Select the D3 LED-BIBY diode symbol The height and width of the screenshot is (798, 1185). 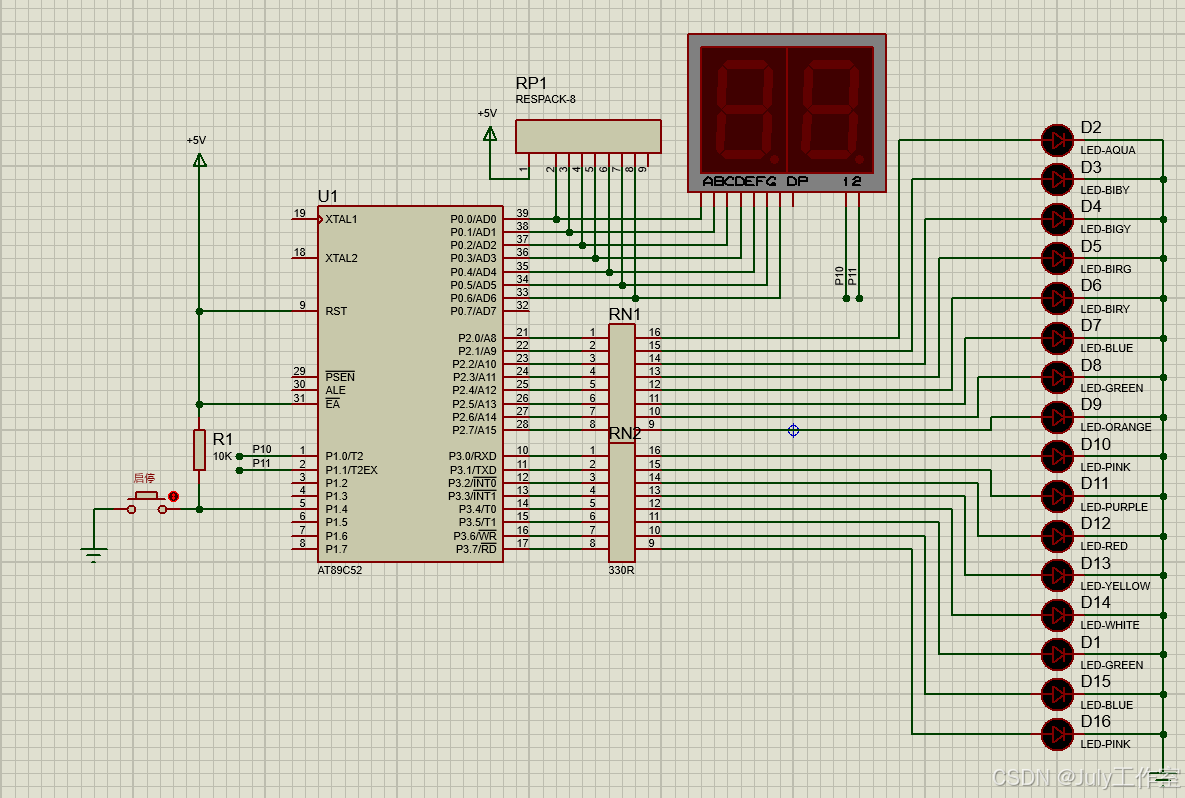[1057, 179]
